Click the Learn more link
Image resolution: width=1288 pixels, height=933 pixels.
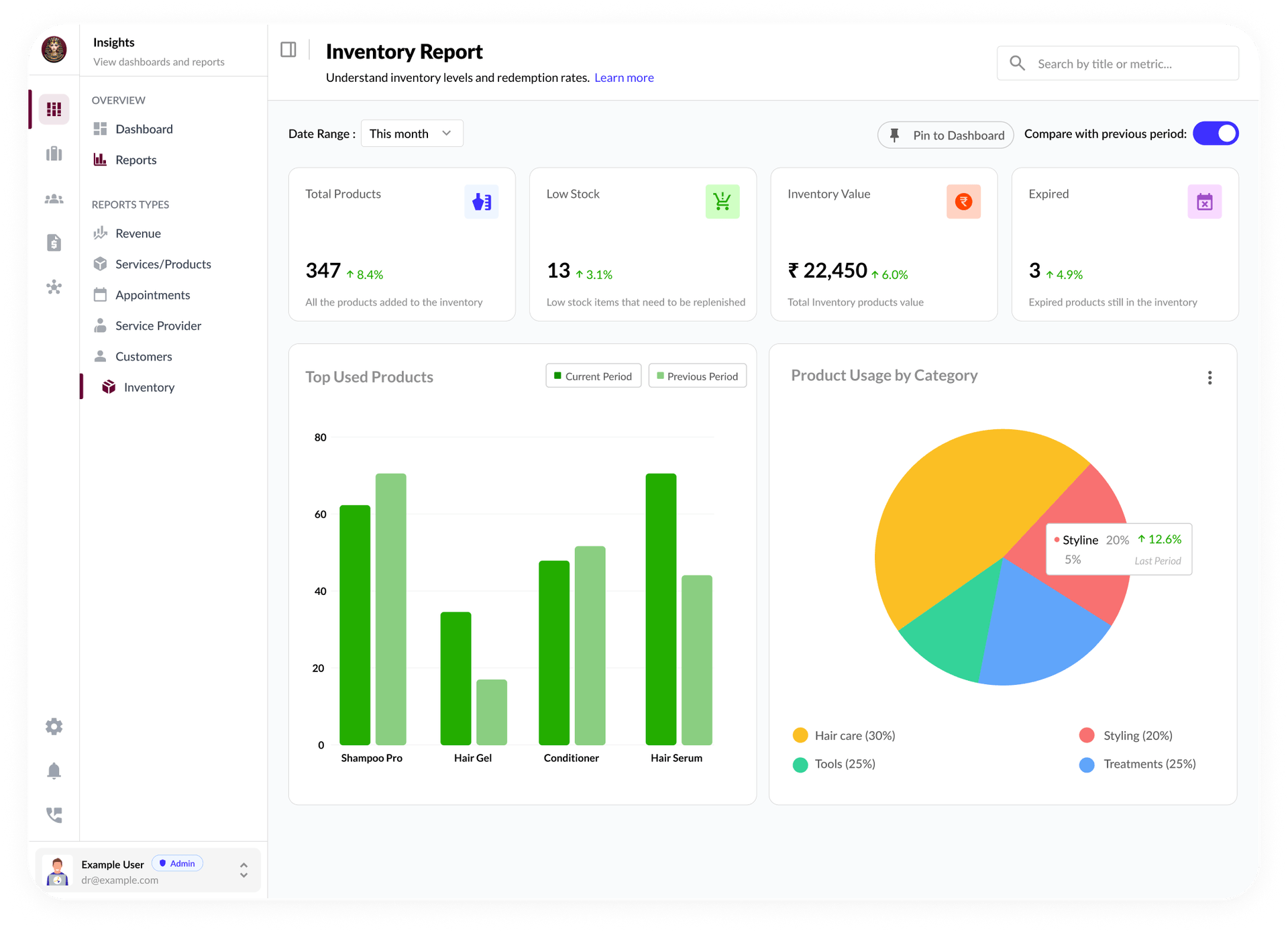(x=624, y=77)
